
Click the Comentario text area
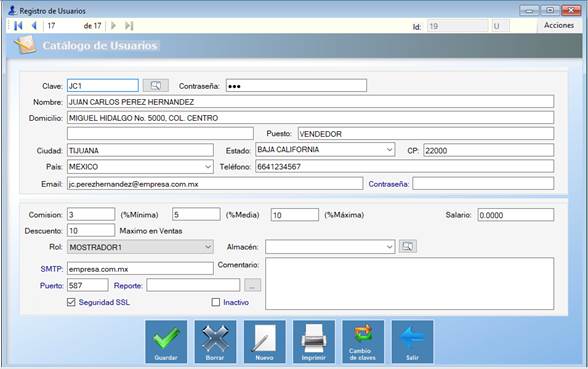tap(410, 284)
